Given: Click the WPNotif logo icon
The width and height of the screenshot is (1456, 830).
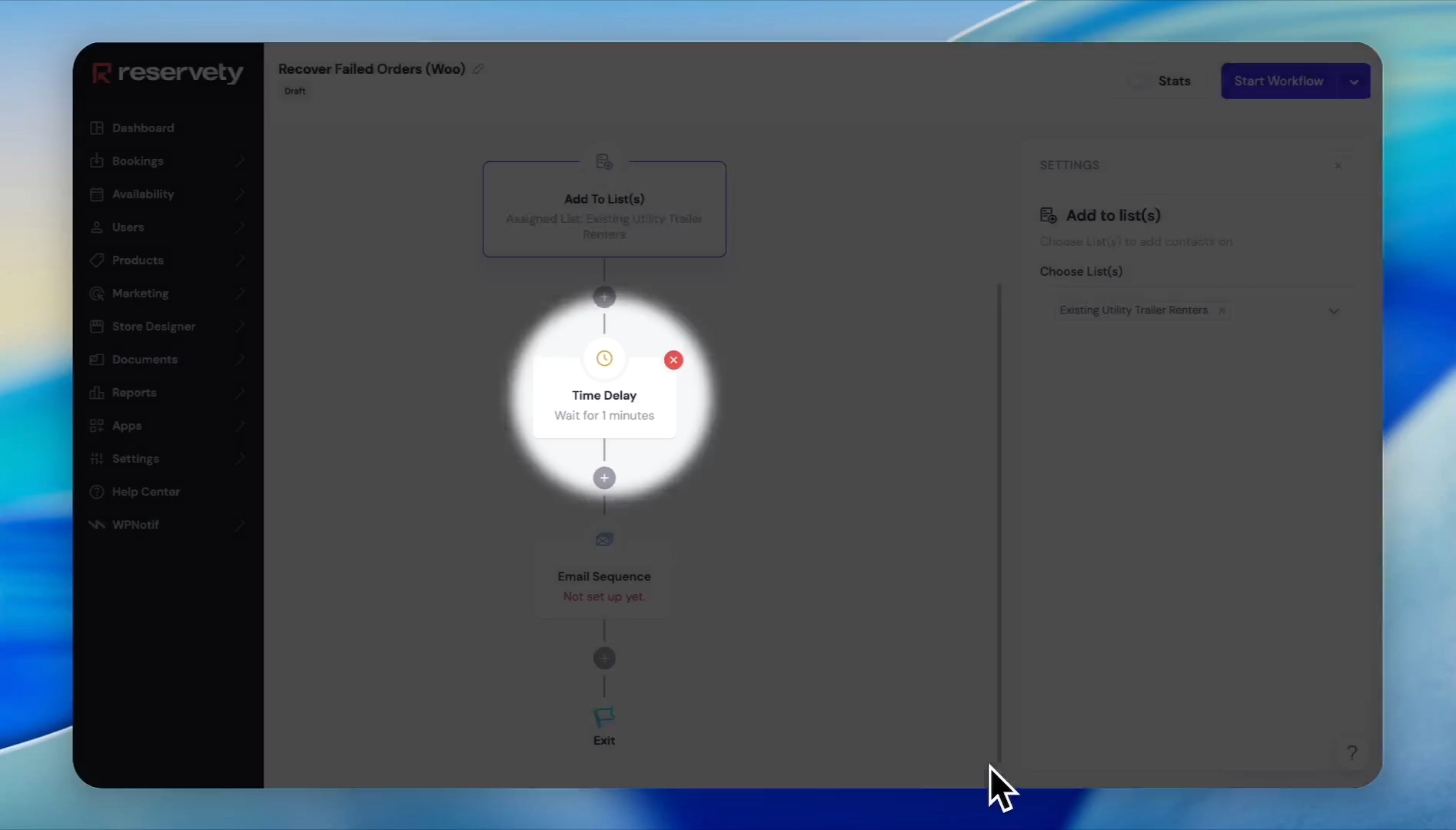Looking at the screenshot, I should click(x=96, y=524).
